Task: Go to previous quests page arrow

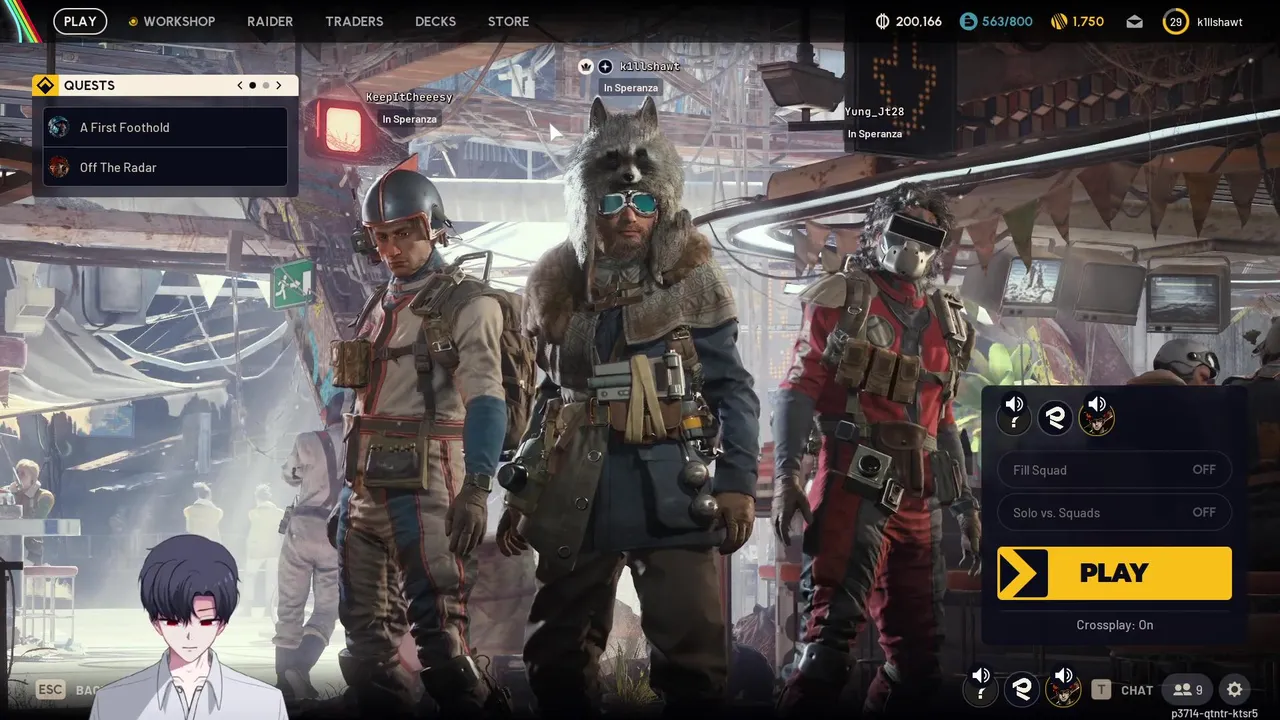Action: click(x=240, y=85)
